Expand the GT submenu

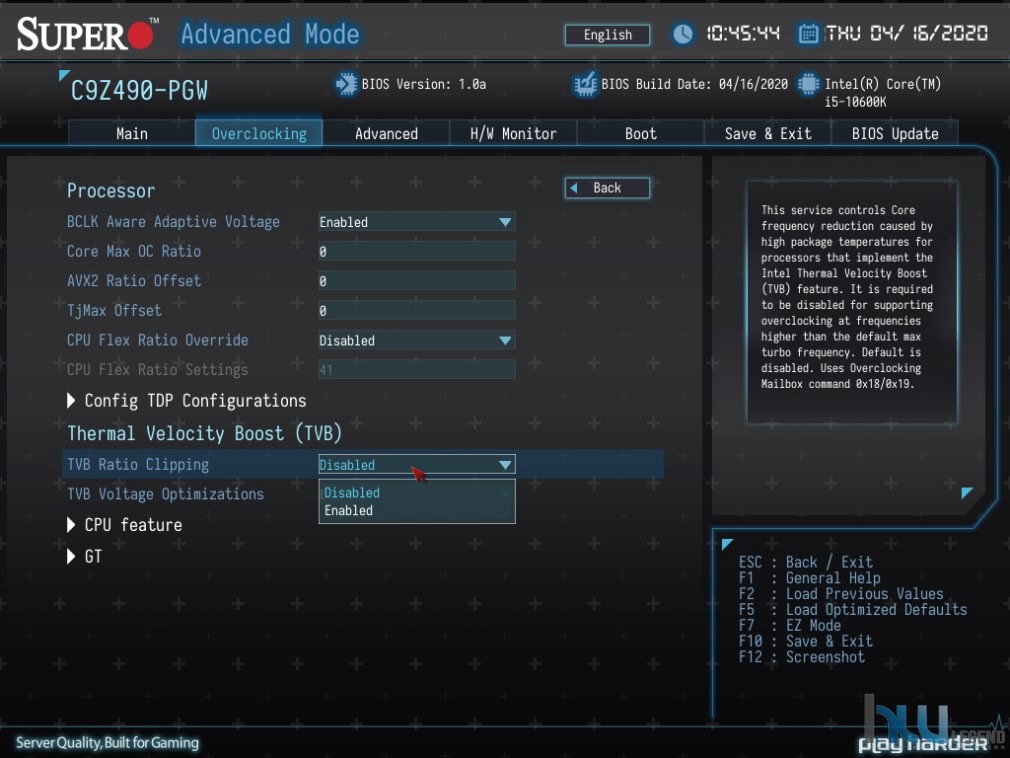coord(84,556)
